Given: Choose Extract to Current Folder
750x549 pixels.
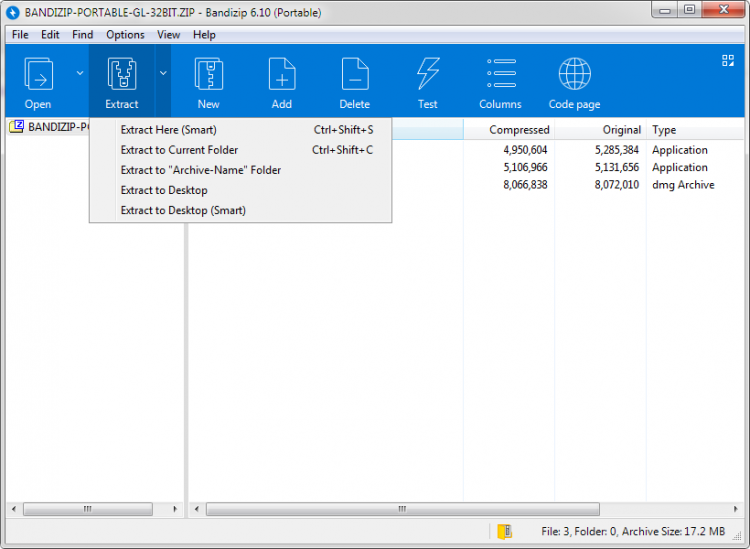Looking at the screenshot, I should (241, 150).
